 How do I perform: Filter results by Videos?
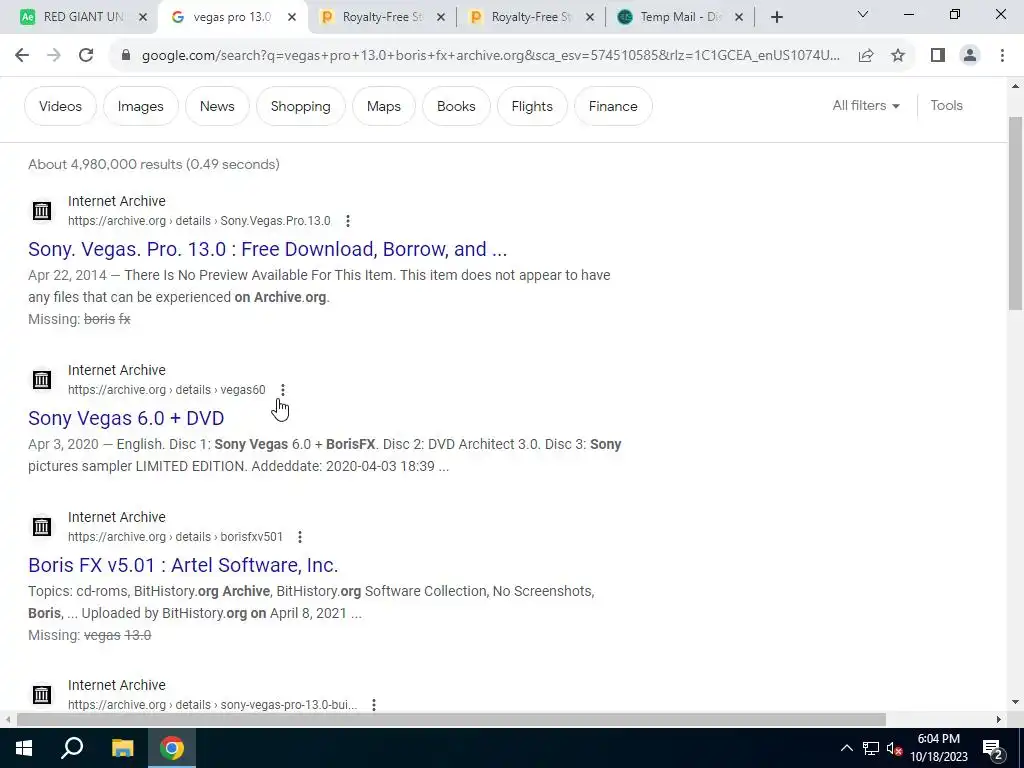coord(60,106)
